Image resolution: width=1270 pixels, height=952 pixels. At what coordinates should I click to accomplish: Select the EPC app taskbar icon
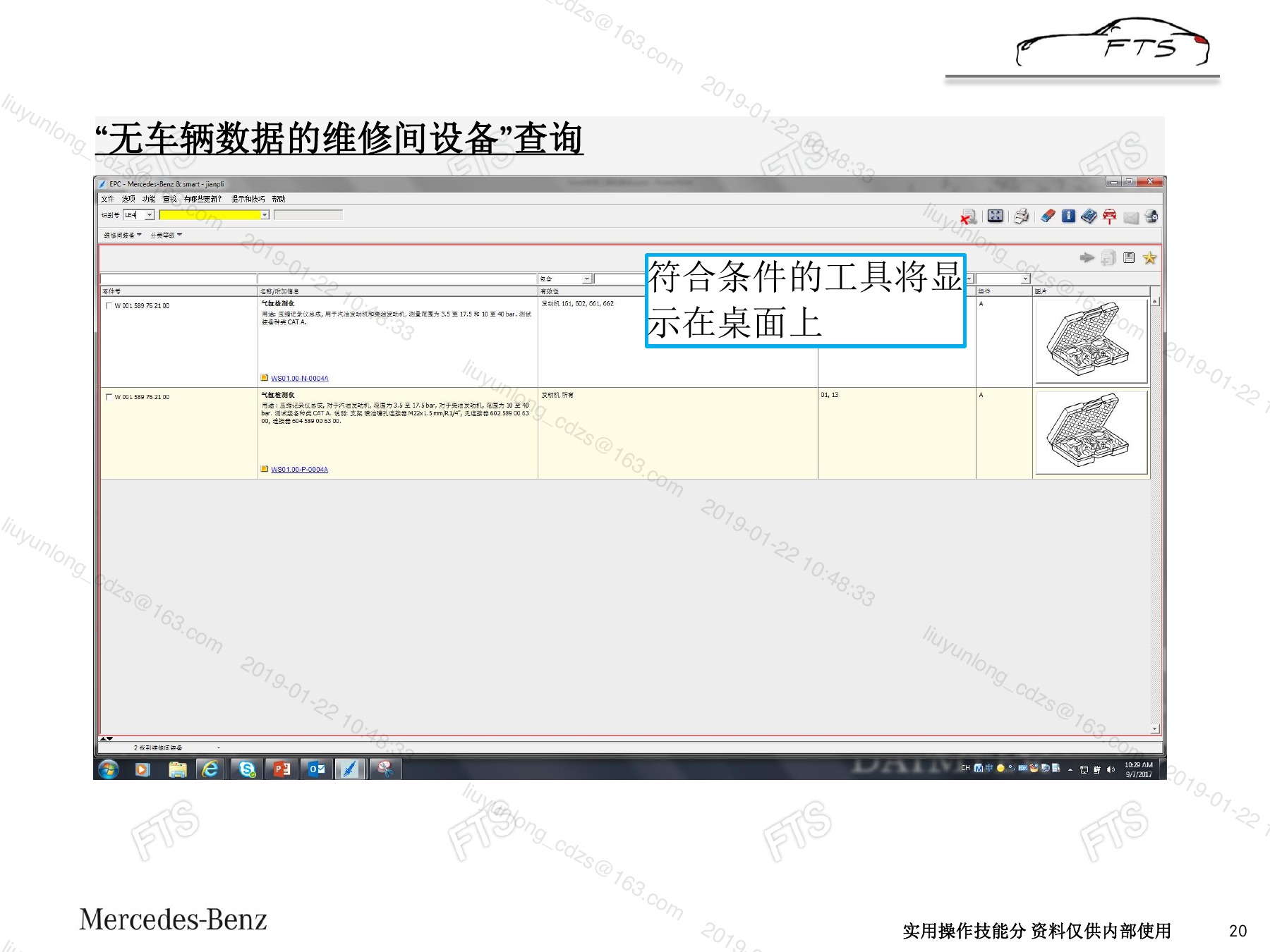point(350,769)
